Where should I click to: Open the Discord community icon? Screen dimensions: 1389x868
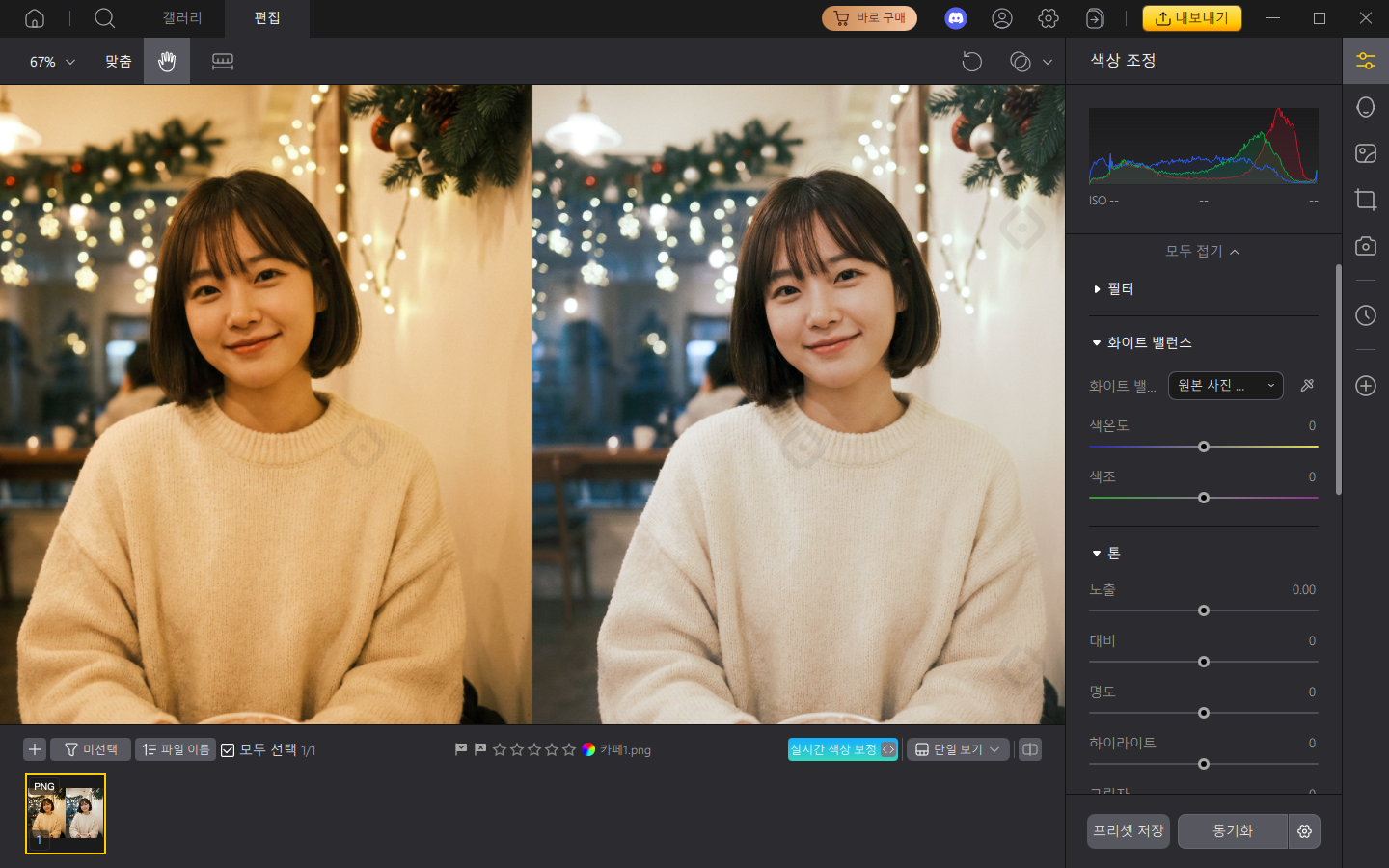(955, 18)
